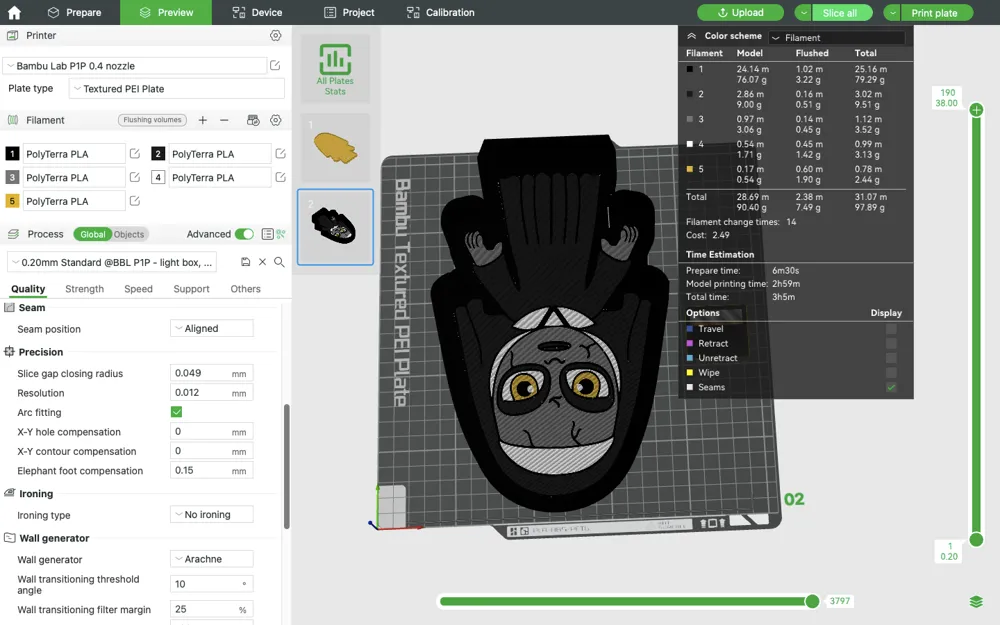Disable Seams display checkbox
The image size is (1000, 625).
click(x=891, y=387)
